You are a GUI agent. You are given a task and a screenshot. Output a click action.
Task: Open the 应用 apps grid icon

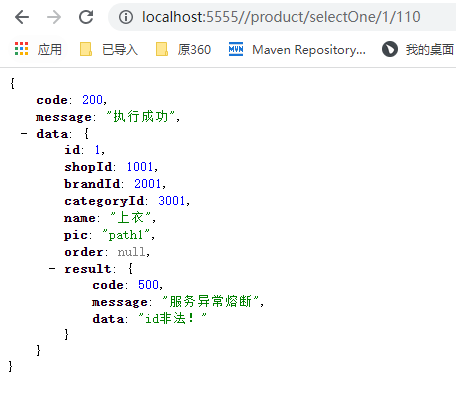[22, 49]
